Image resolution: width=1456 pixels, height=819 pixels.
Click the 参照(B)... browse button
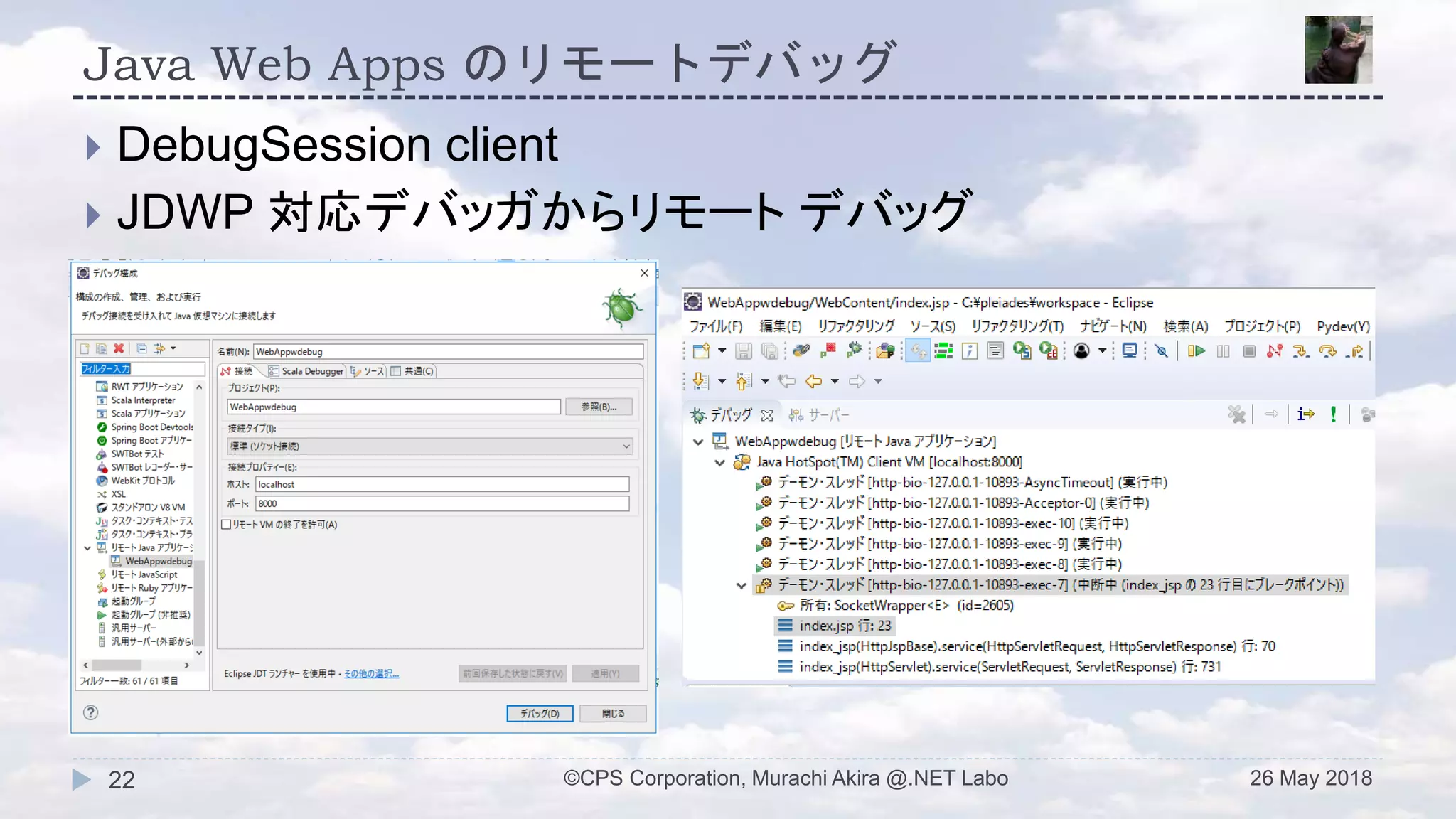coord(599,407)
